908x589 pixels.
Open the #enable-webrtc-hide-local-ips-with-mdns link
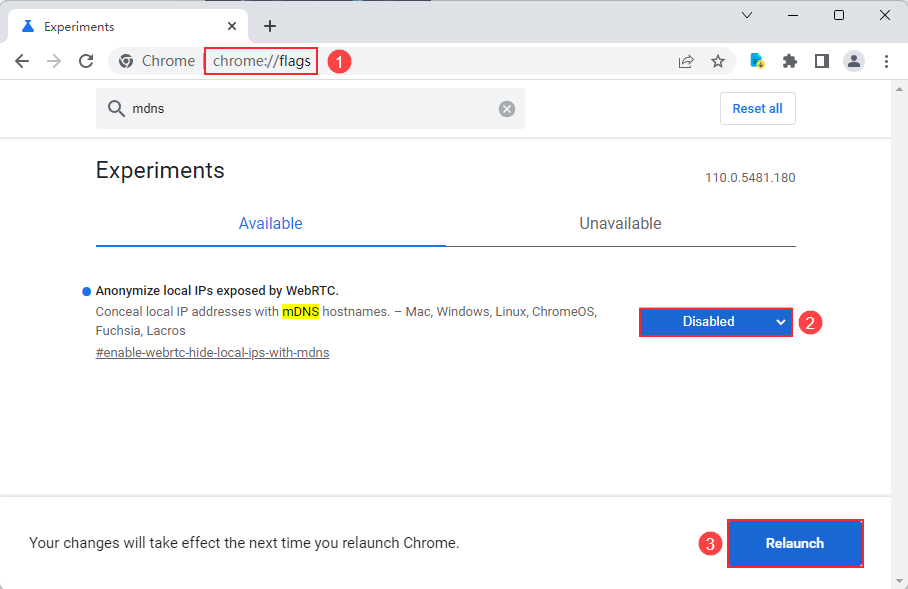click(x=213, y=353)
